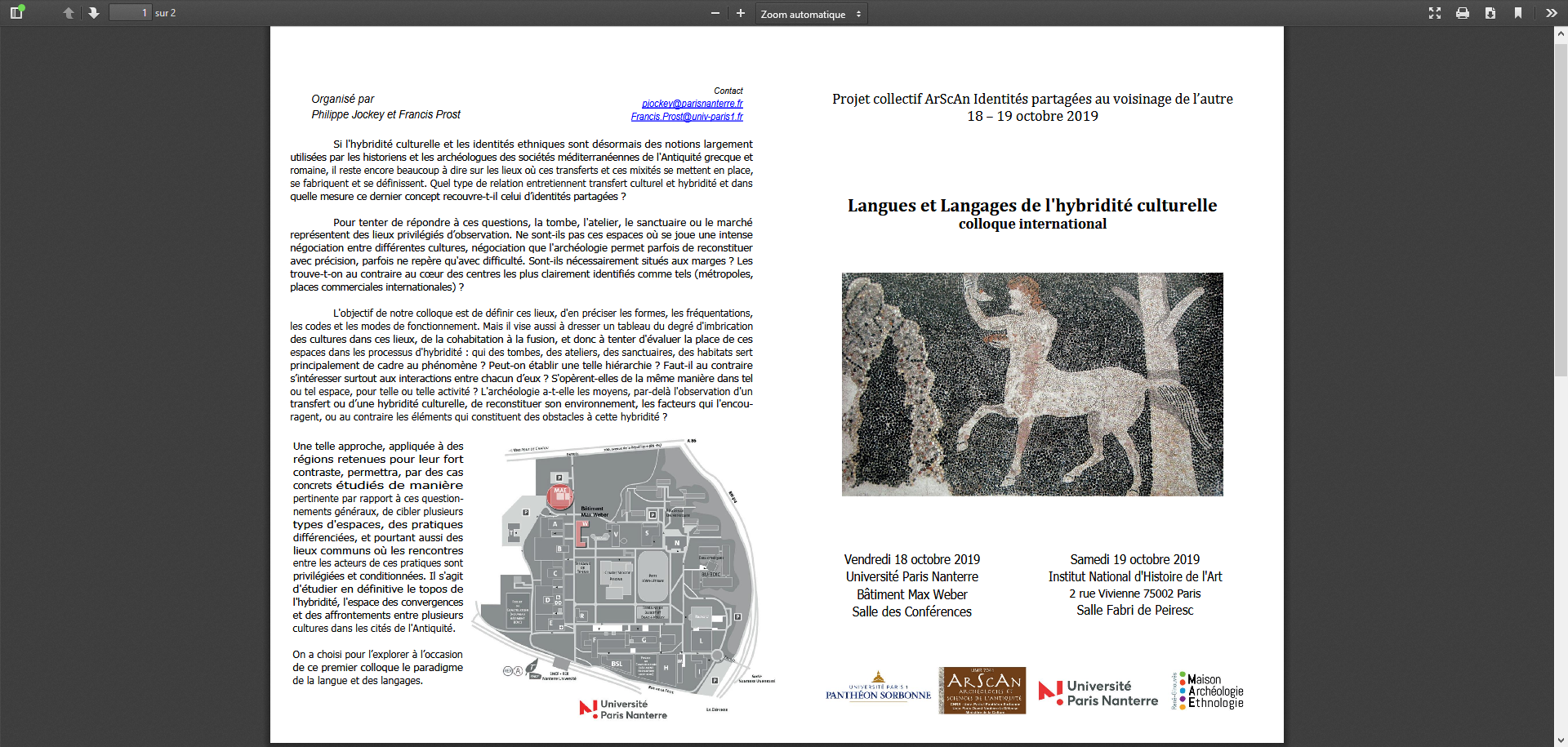Image resolution: width=1568 pixels, height=747 pixels.
Task: Click Maison Archéologie Ethnologie logo
Action: (x=1208, y=691)
